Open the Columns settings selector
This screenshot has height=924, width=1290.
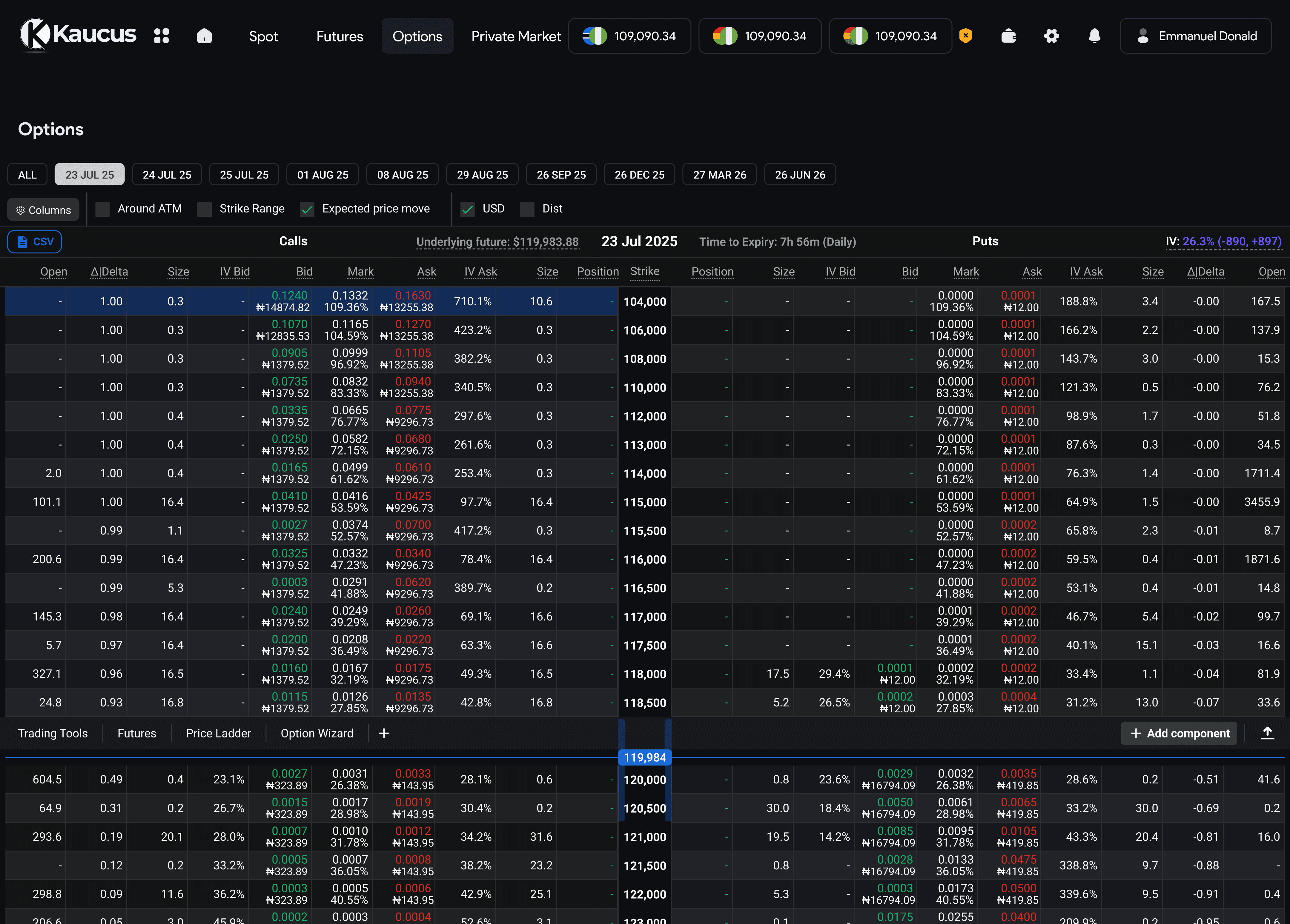point(43,210)
